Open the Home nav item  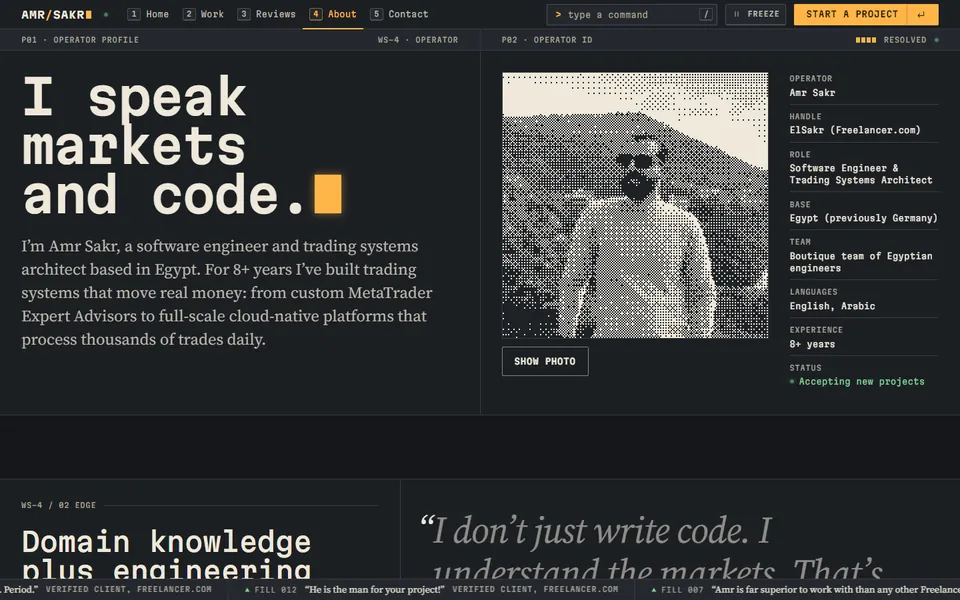click(148, 14)
